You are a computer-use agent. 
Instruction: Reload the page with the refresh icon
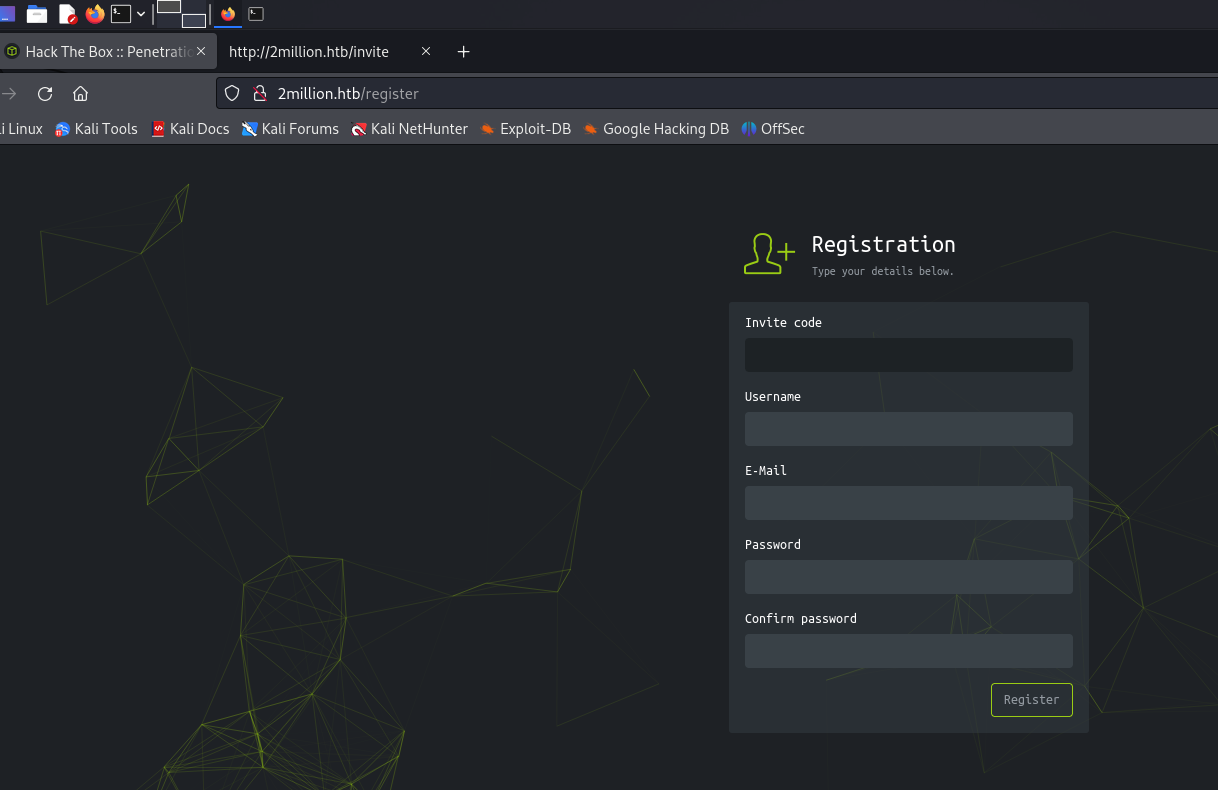(45, 94)
